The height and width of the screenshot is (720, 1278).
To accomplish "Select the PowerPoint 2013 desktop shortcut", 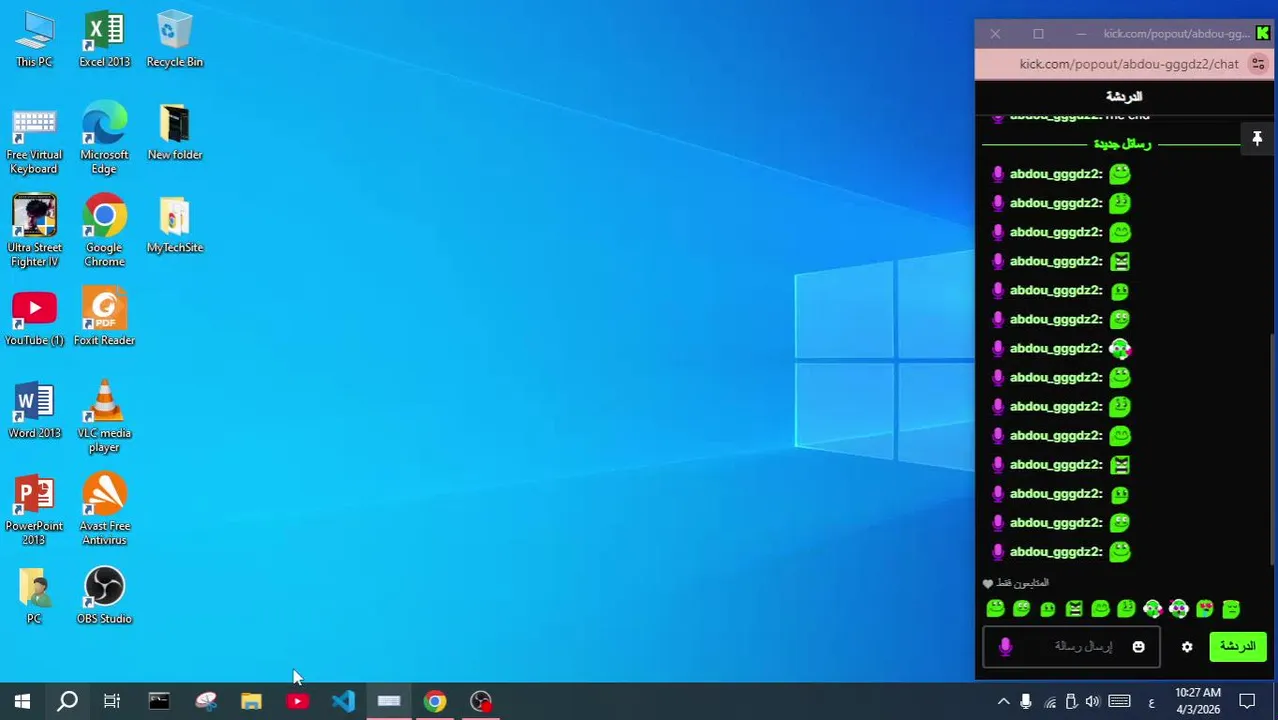I will tap(34, 510).
